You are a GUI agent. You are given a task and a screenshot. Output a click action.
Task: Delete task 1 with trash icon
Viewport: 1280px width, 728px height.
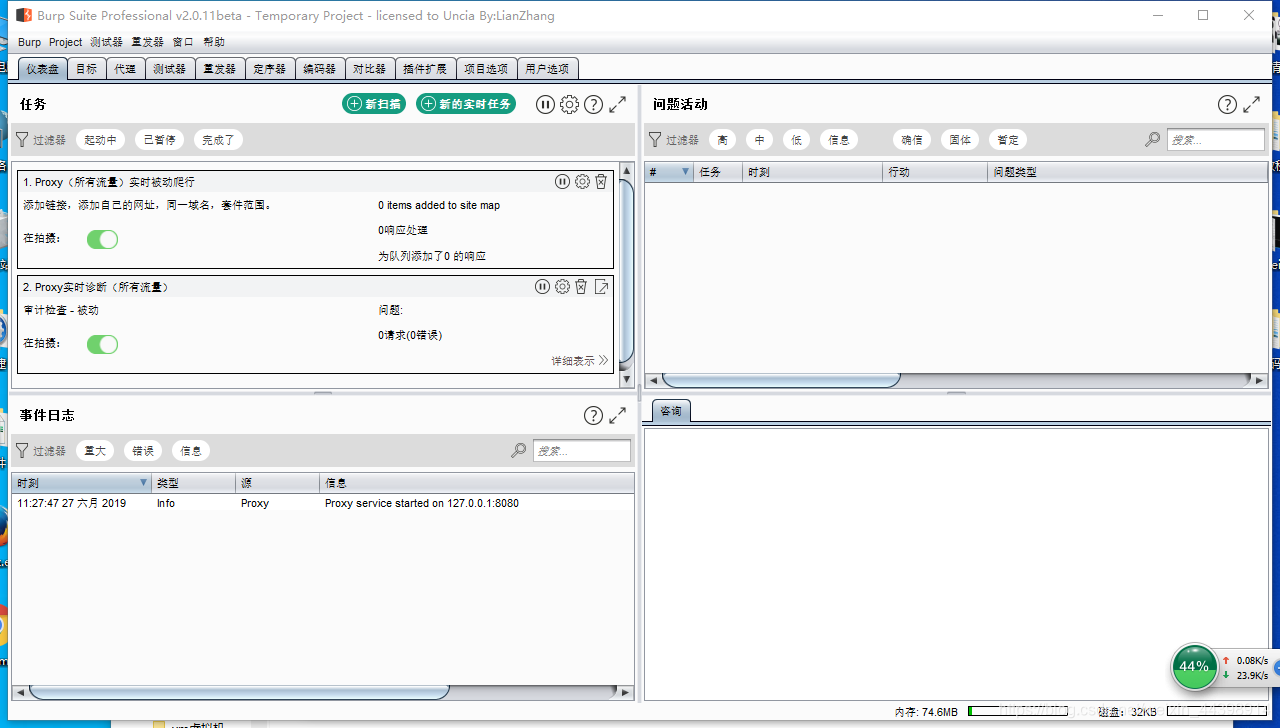click(x=601, y=181)
